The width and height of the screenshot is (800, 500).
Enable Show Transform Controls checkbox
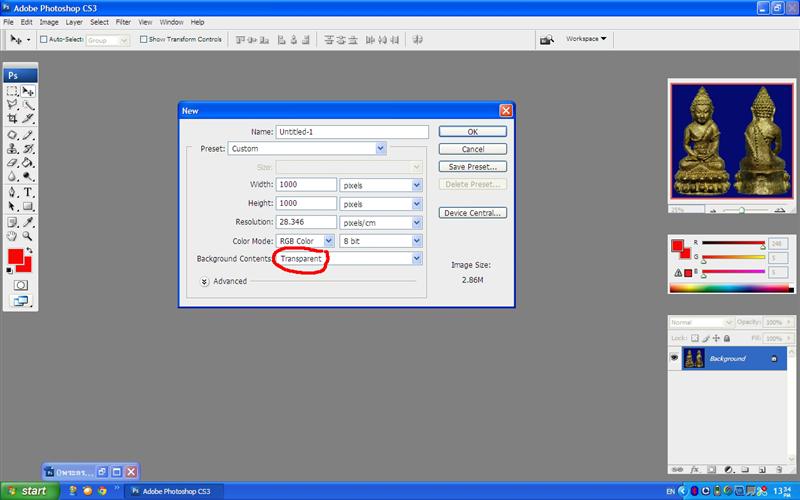(144, 40)
